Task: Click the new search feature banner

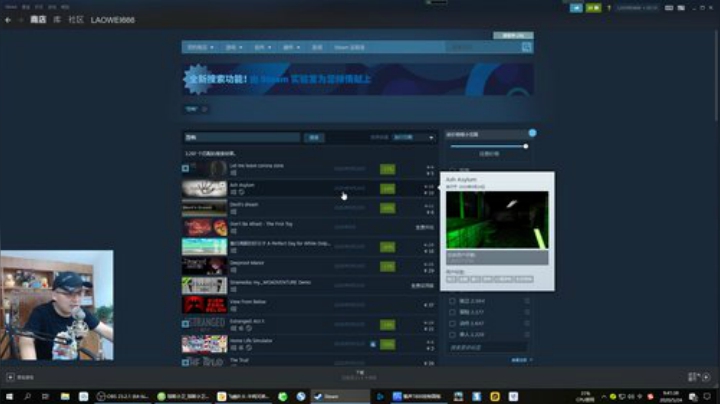Action: 358,79
